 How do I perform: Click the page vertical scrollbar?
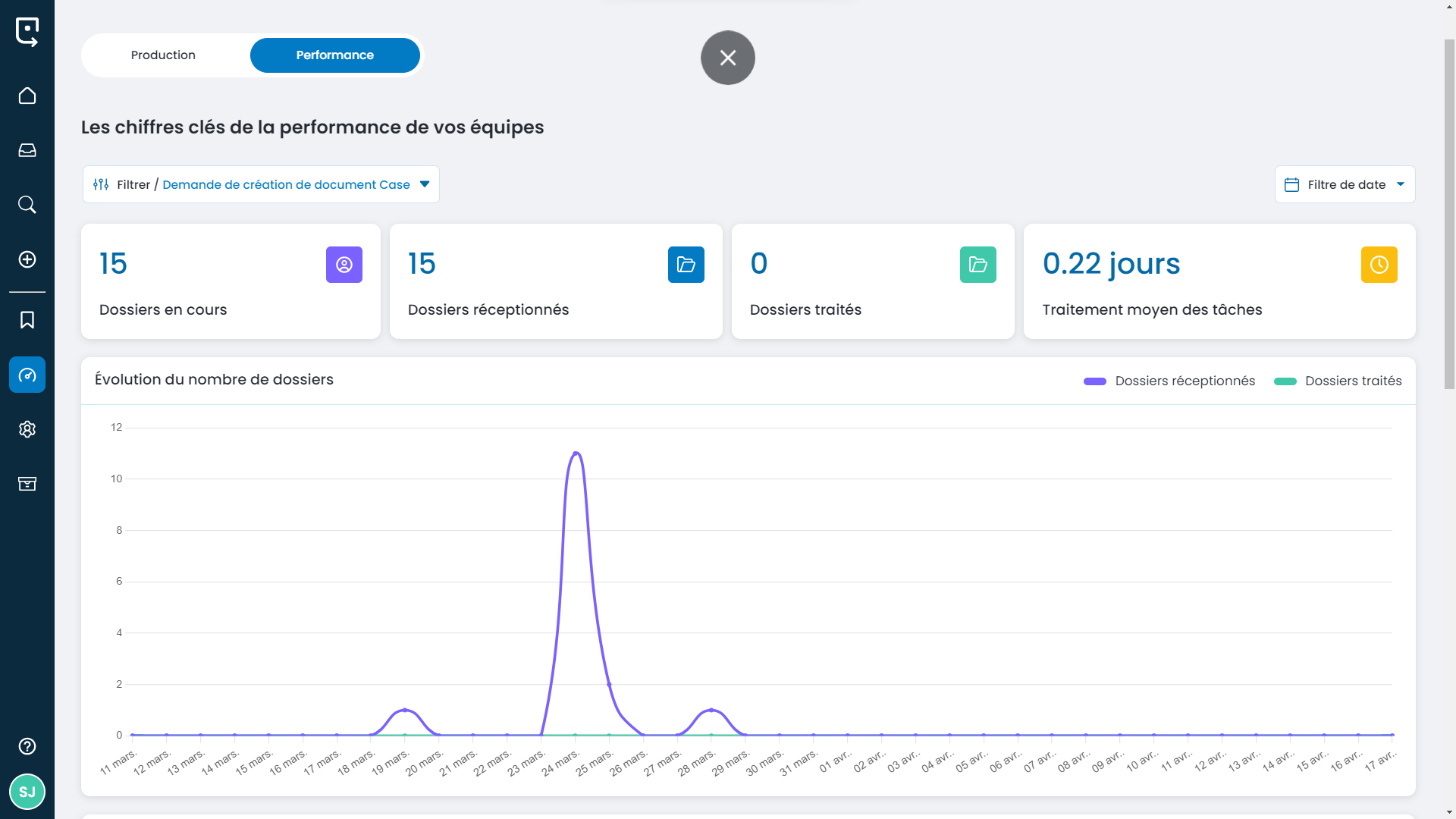click(x=1449, y=214)
